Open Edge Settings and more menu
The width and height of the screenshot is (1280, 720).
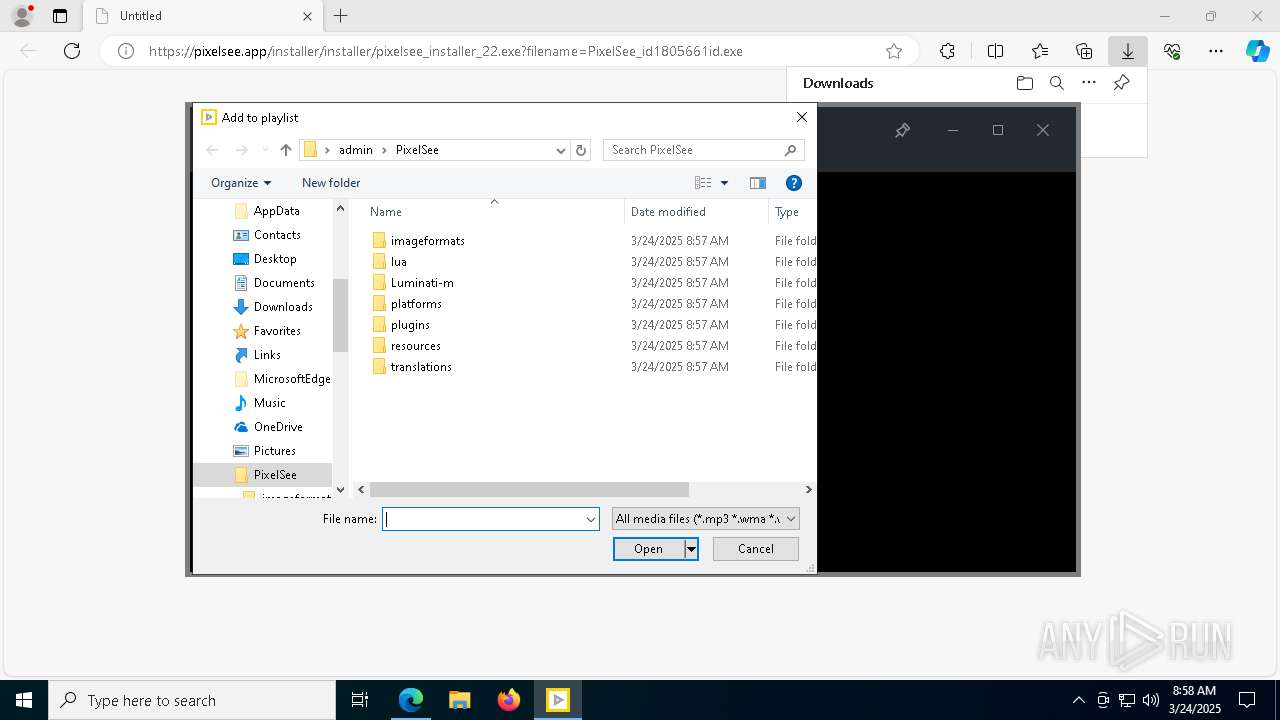1216,51
